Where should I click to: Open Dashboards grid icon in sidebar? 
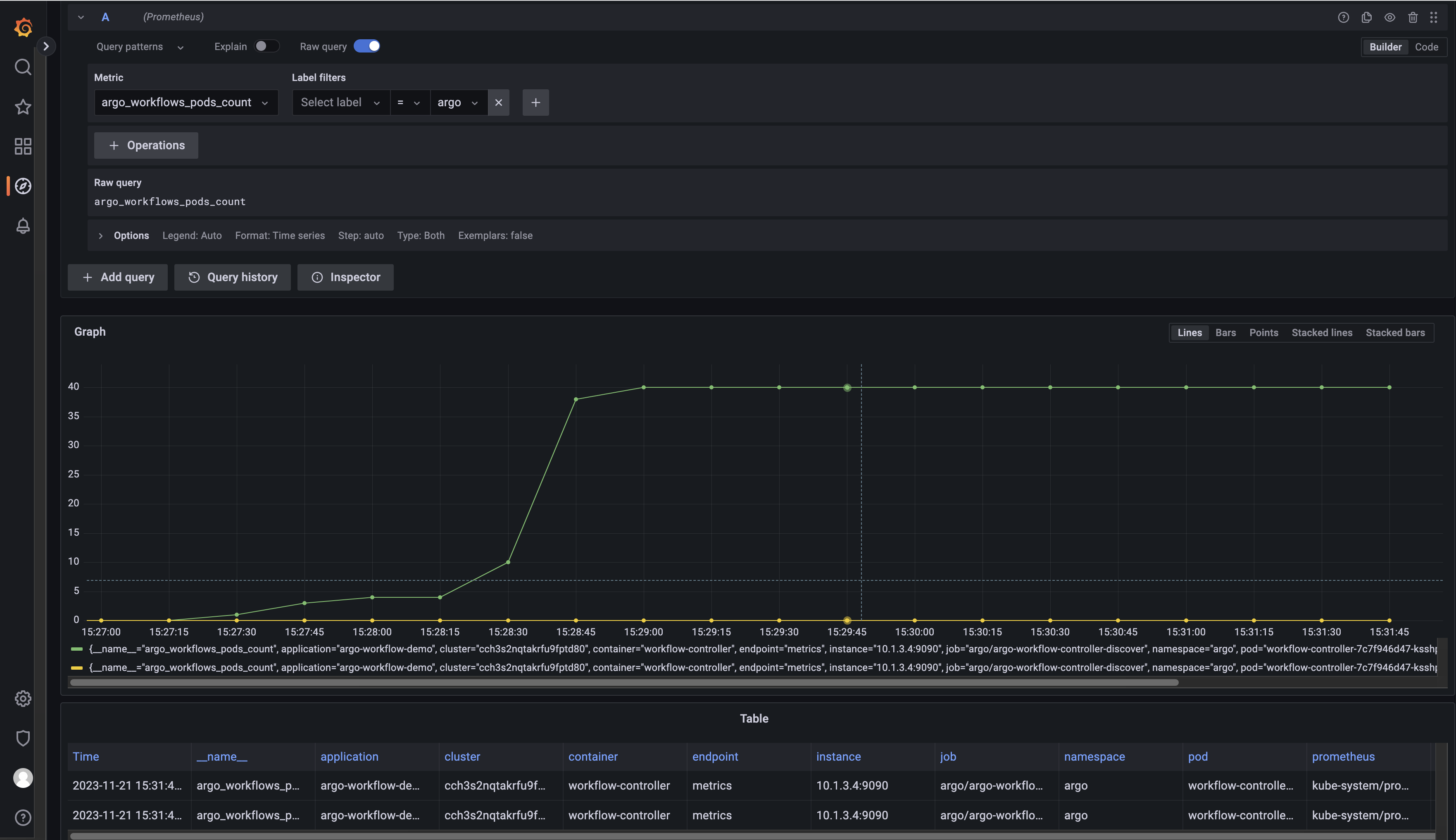pyautogui.click(x=23, y=146)
